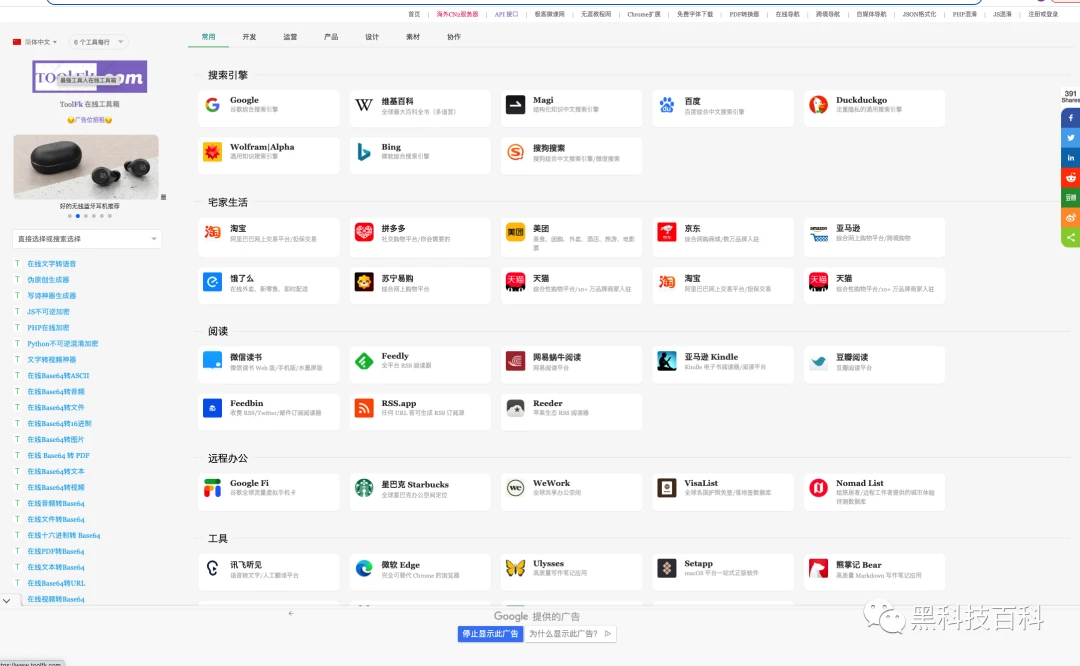This screenshot has width=1080, height=666.
Task: Click 停止显示此广告 button
Action: (490, 634)
